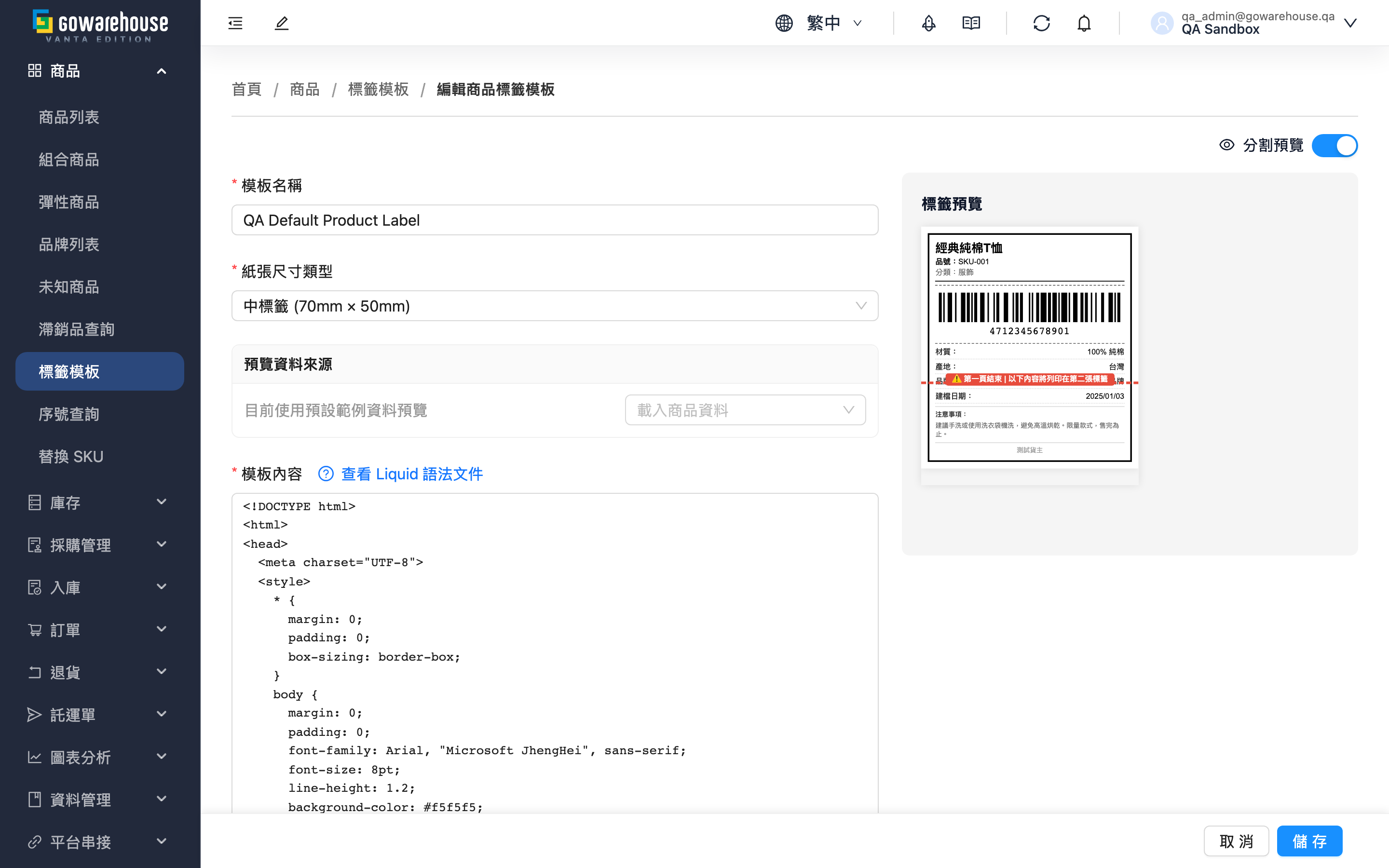
Task: Open 未知商品 in sidebar
Action: coord(100,287)
